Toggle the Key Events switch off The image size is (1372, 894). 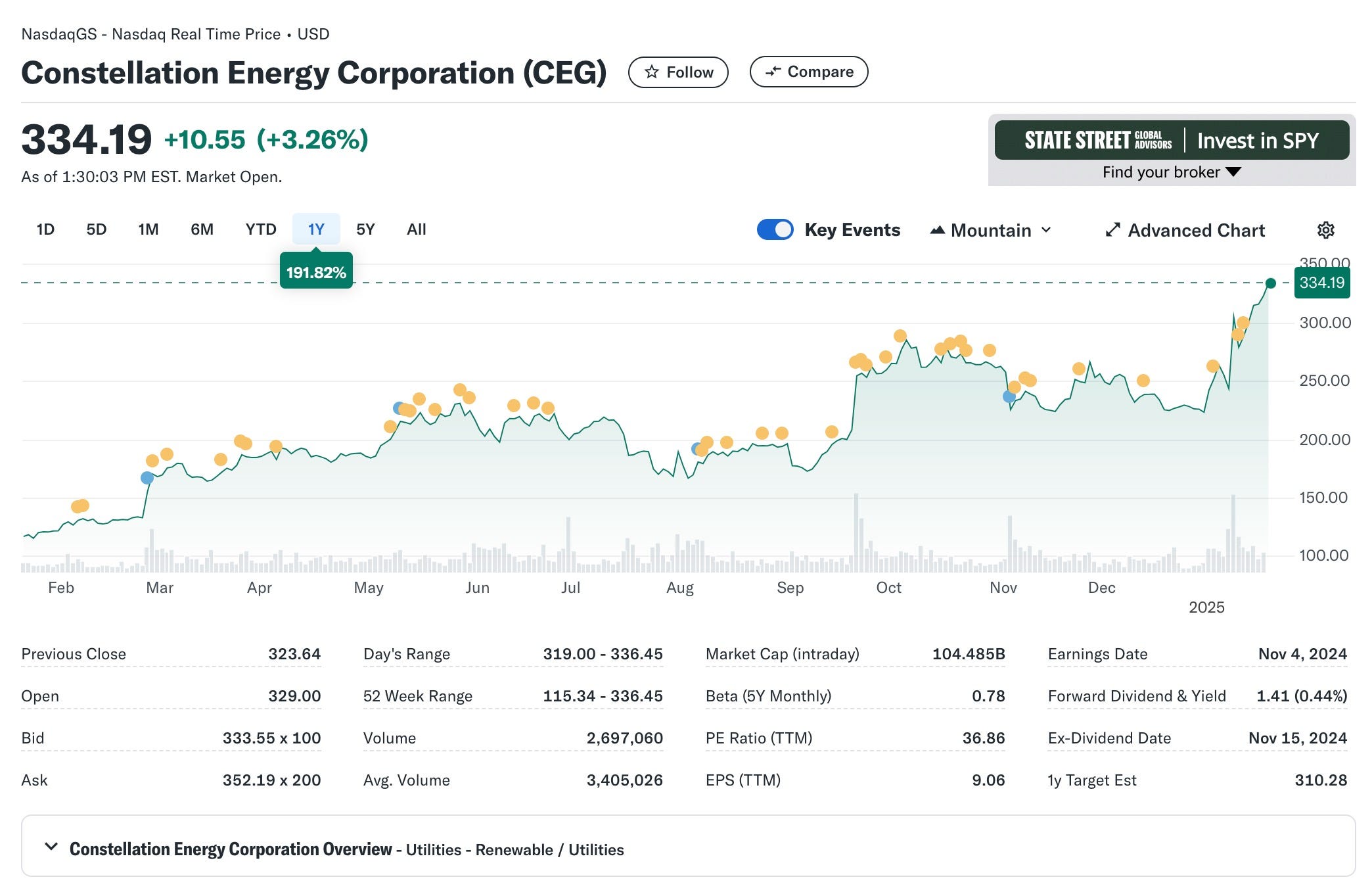point(775,229)
